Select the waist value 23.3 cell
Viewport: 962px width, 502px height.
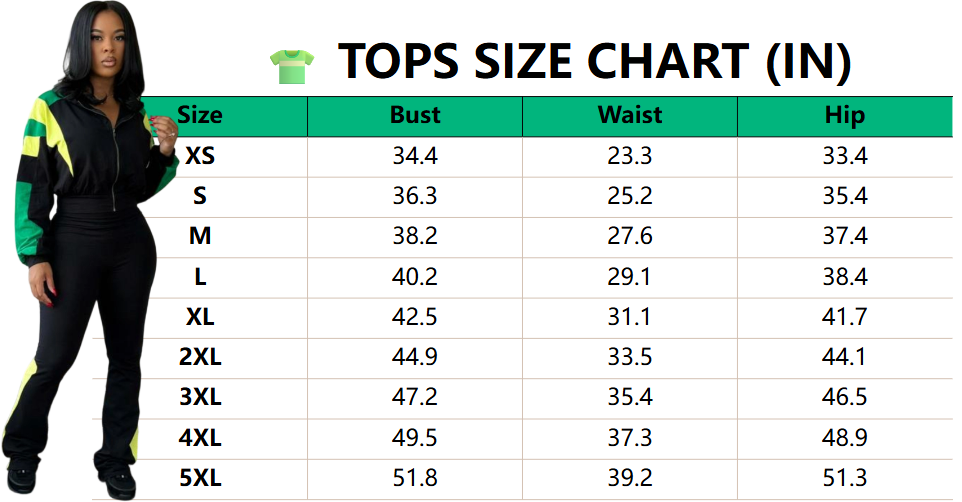tap(630, 156)
